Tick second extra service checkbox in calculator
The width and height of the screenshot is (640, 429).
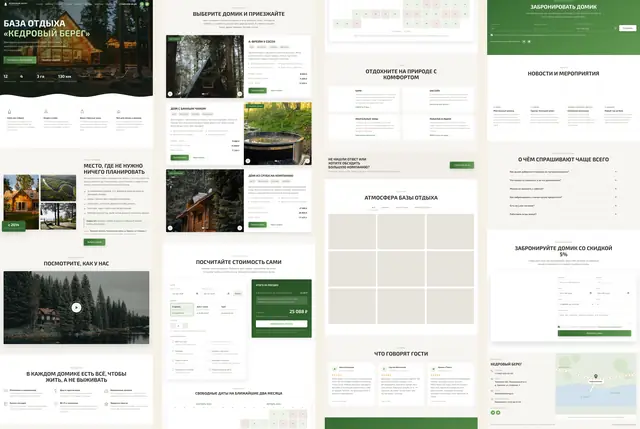pyautogui.click(x=173, y=351)
